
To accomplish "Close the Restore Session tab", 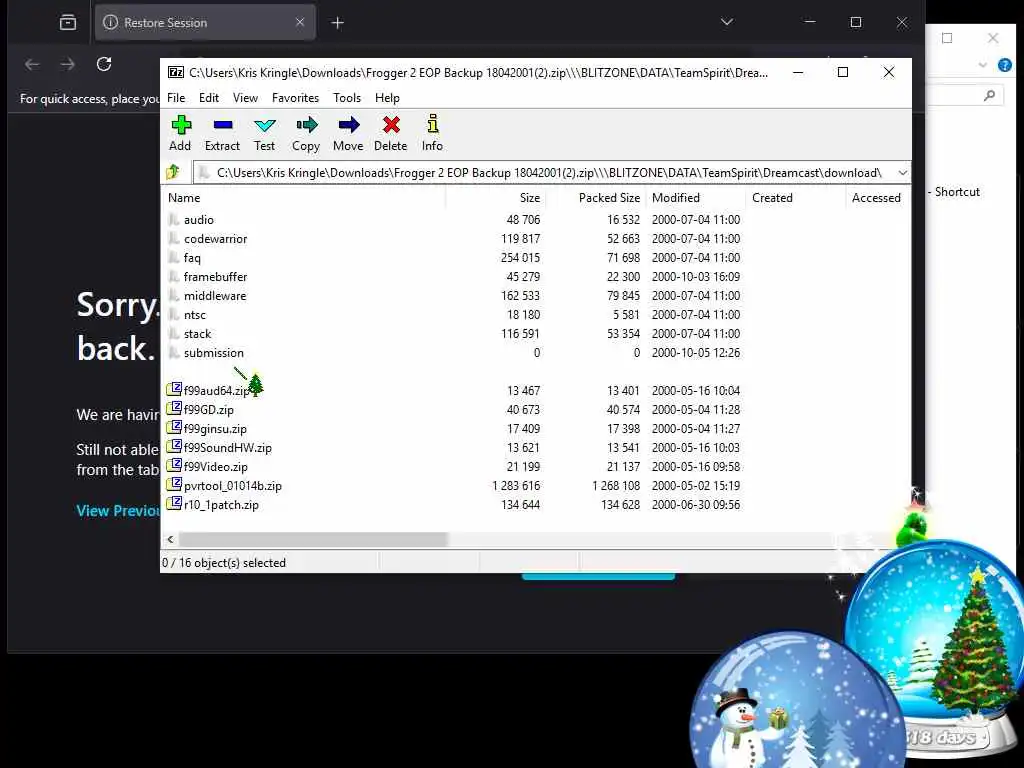I will pos(300,22).
